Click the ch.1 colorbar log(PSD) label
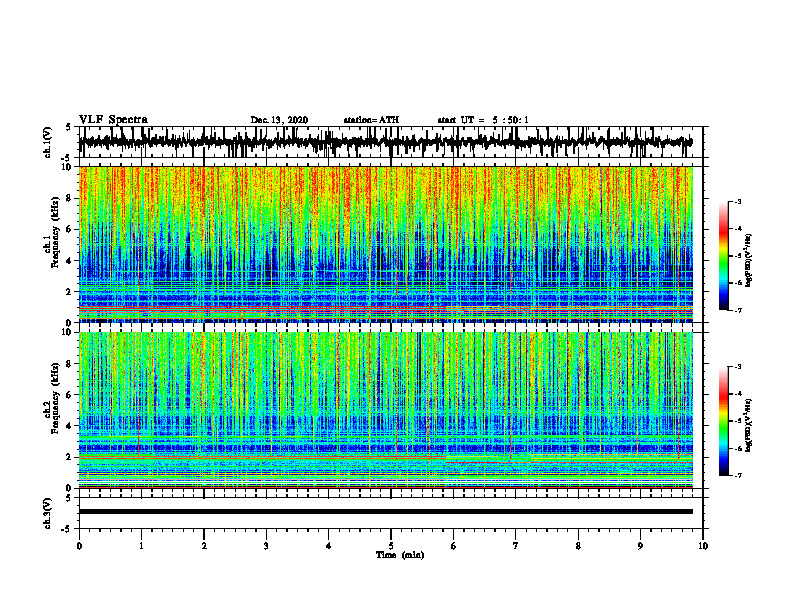The height and width of the screenshot is (612, 792). point(749,260)
